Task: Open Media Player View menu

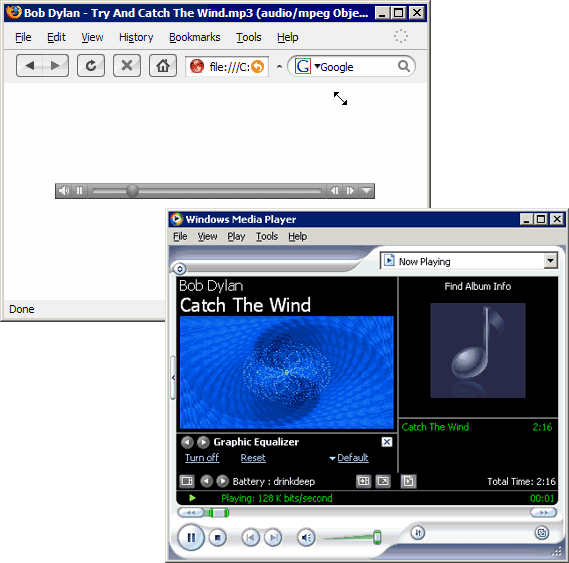Action: point(207,237)
